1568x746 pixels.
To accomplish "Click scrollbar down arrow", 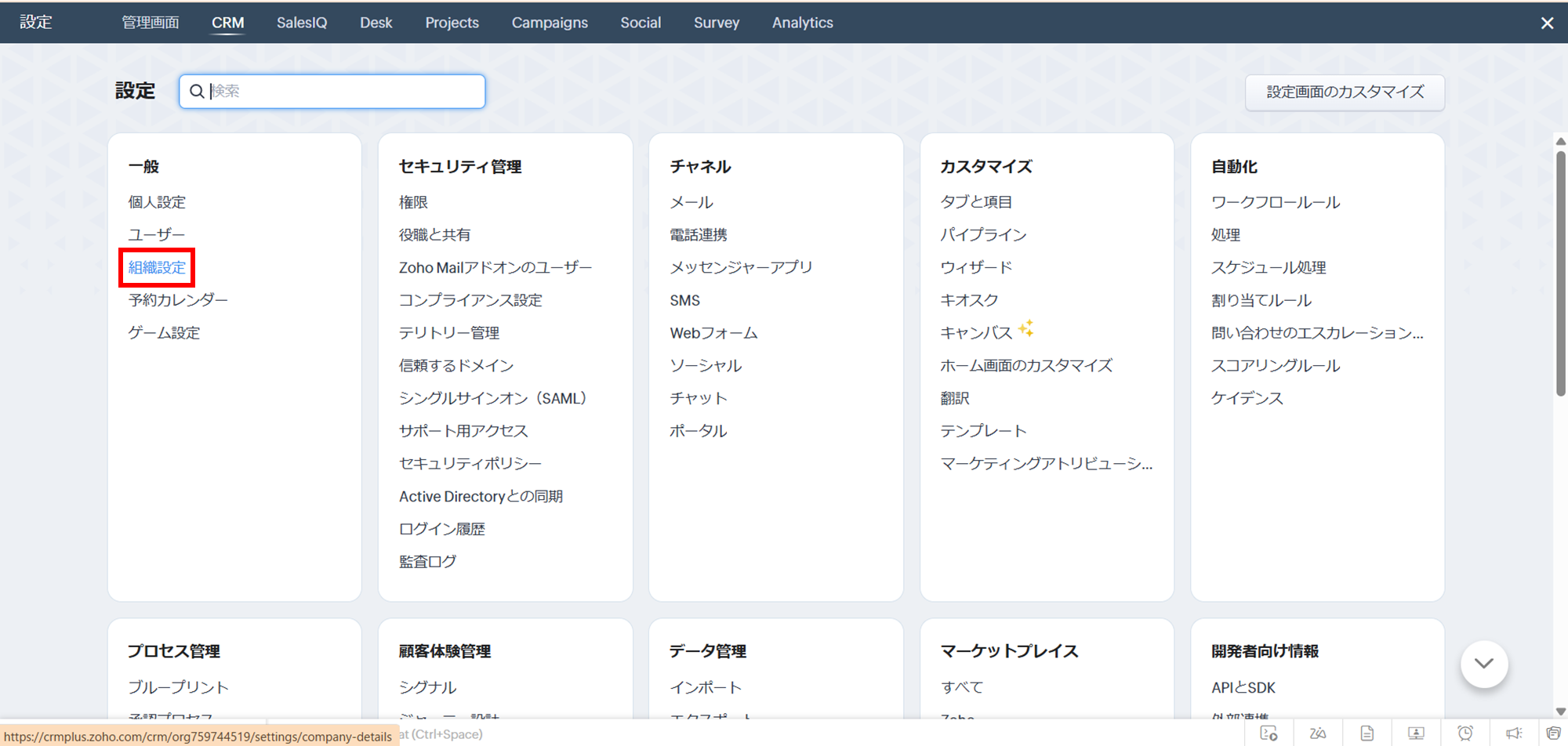I will point(1560,712).
